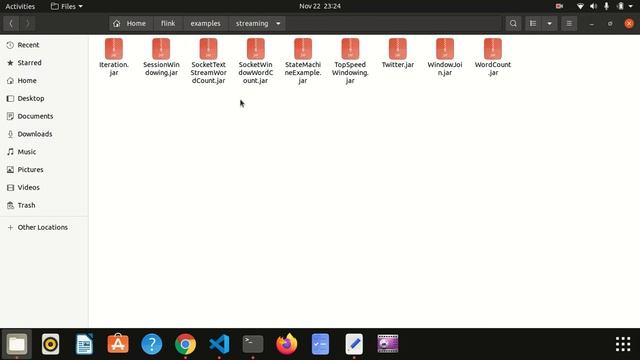Launch the video editor from dock
This screenshot has width=640, height=360.
(x=388, y=344)
